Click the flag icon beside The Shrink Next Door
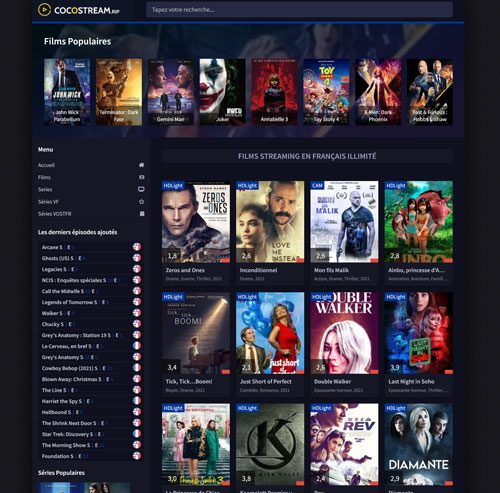The width and height of the screenshot is (500, 493). [x=137, y=423]
